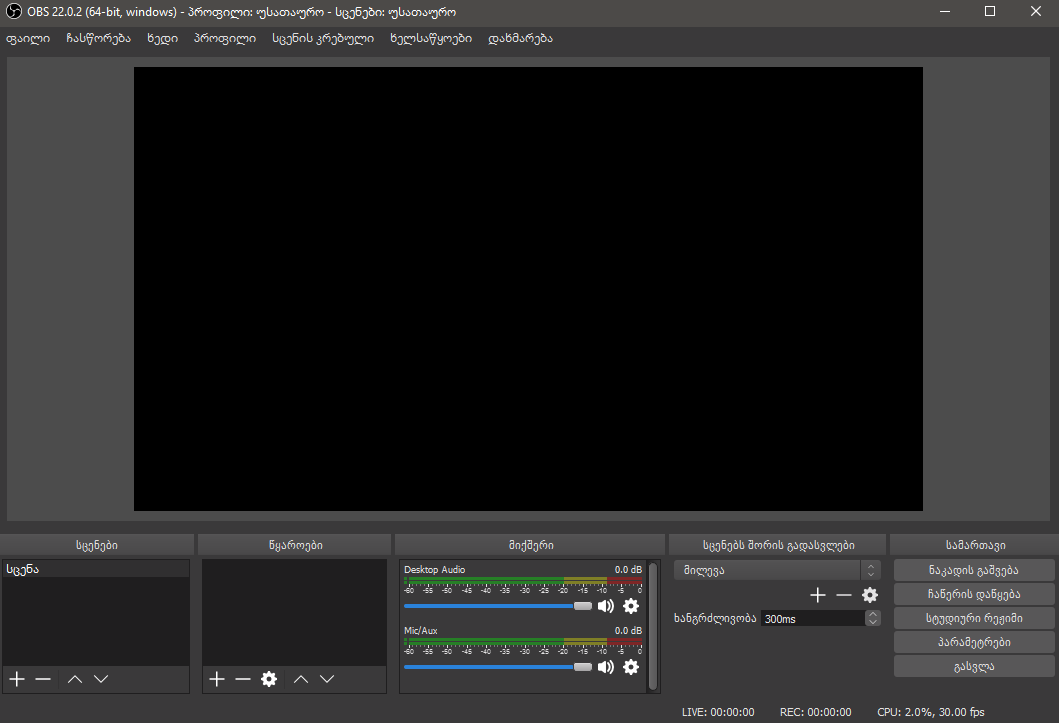Move source down with arrow icon
Image resolution: width=1059 pixels, height=723 pixels.
(x=327, y=679)
